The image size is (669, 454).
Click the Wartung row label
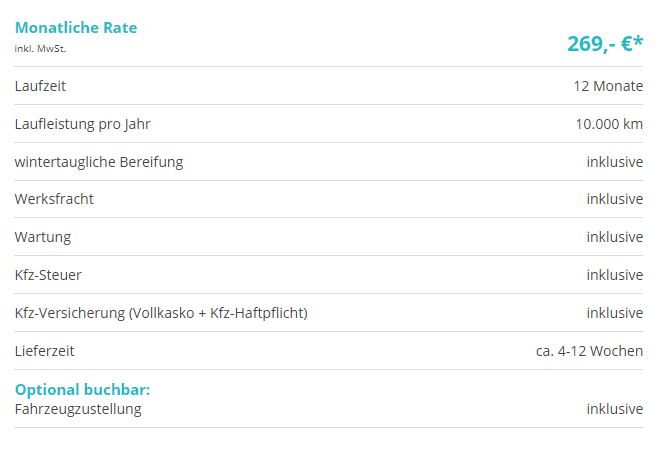coord(43,237)
